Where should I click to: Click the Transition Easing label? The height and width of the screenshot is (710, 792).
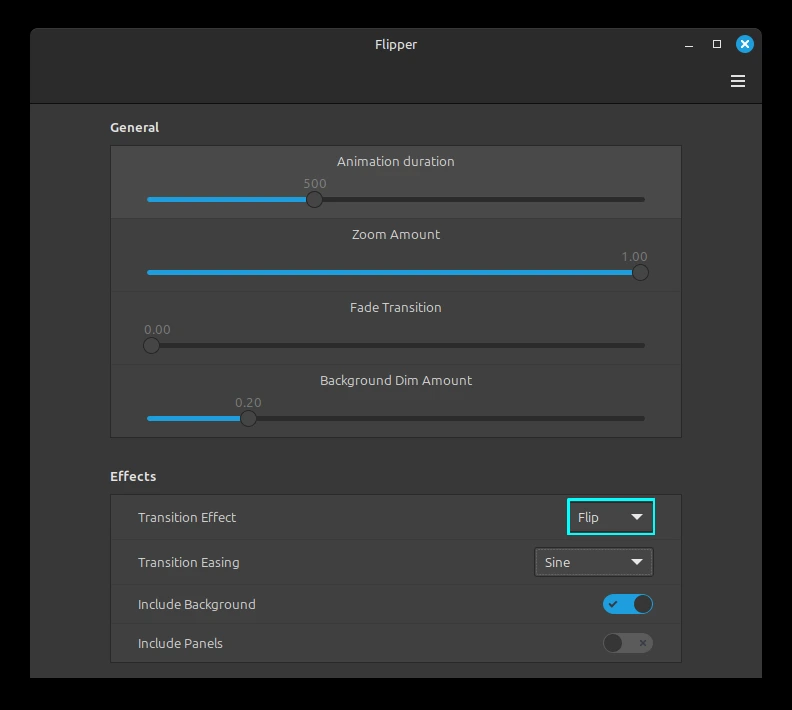(188, 563)
